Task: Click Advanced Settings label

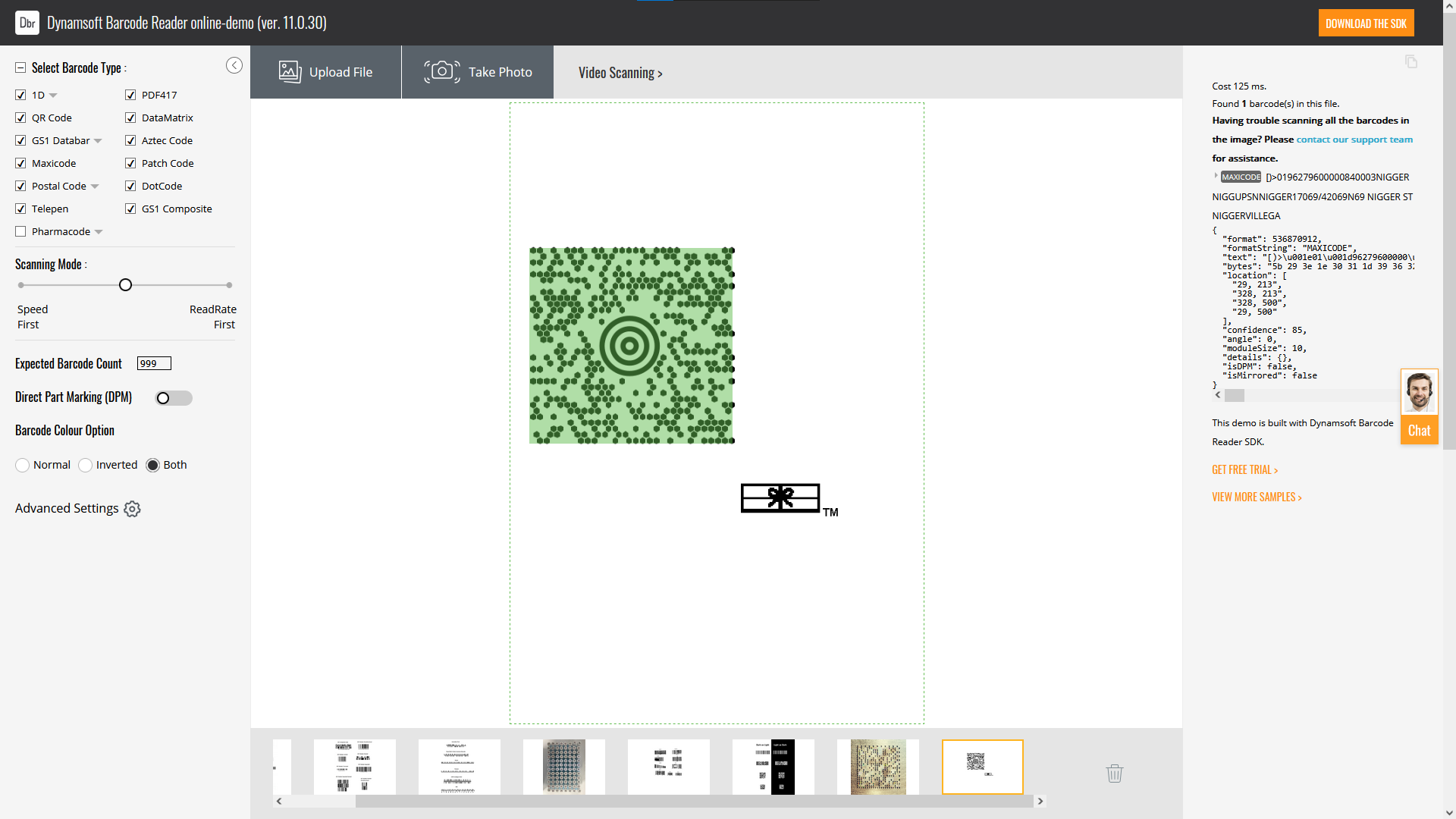Action: point(67,508)
